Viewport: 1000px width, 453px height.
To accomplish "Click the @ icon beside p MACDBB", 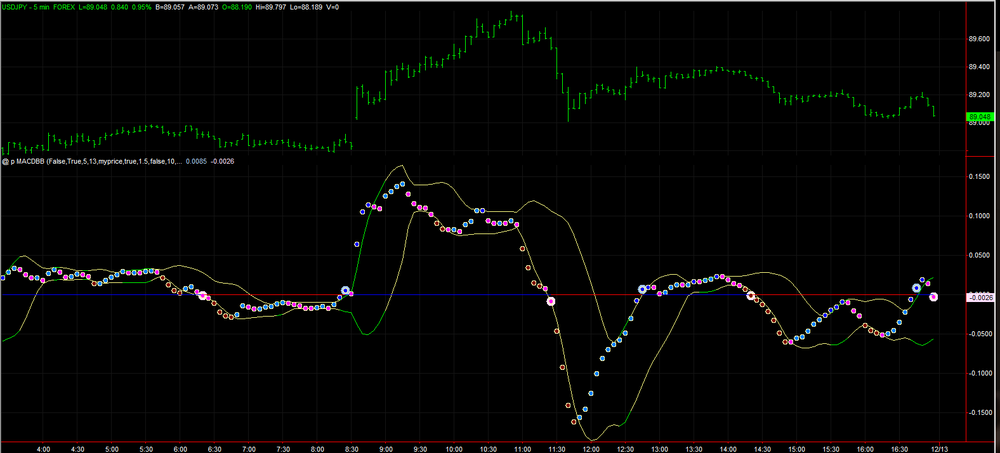I will (x=4, y=161).
